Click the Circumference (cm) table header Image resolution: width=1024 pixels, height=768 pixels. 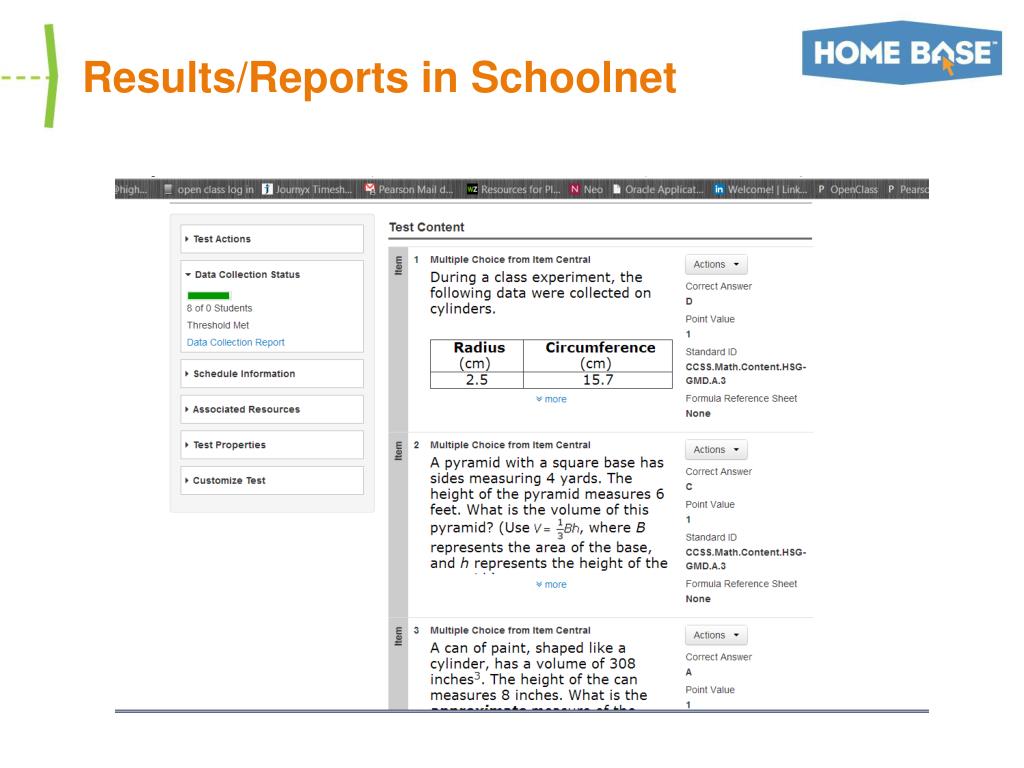pos(598,355)
